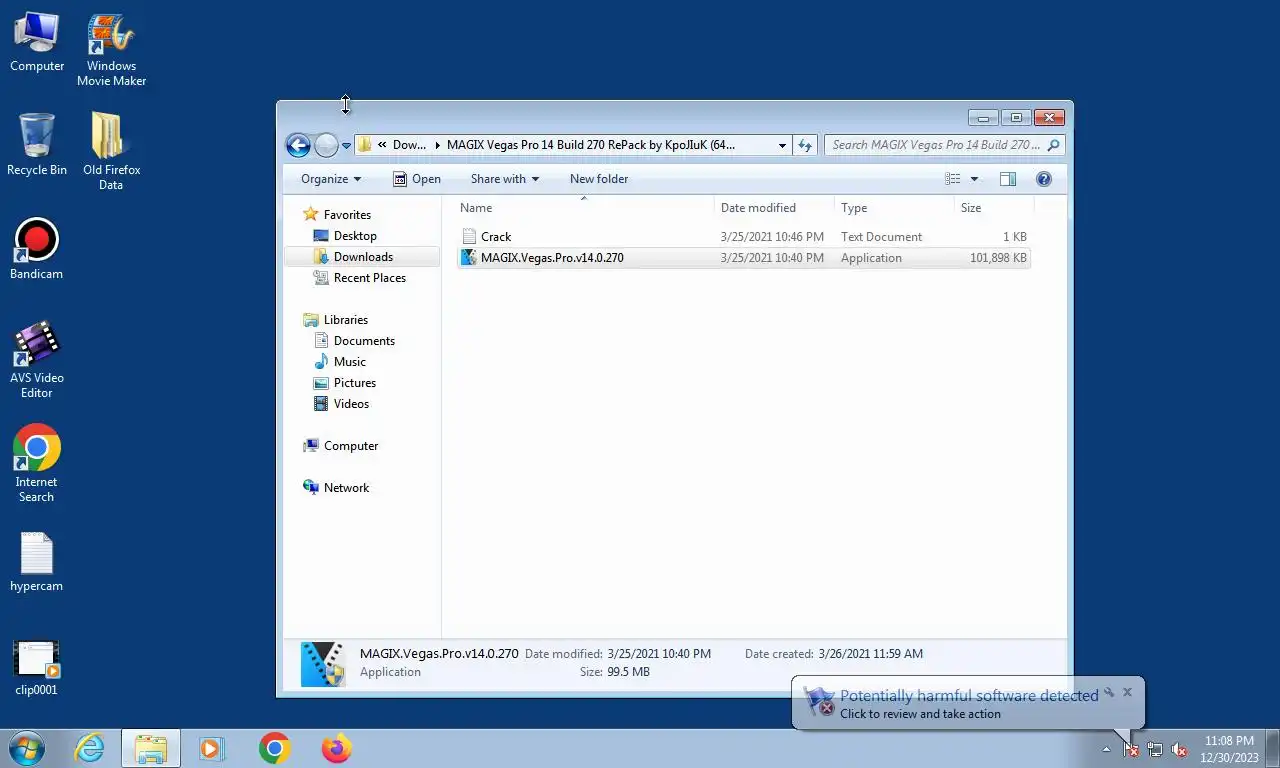Change your view icon button
This screenshot has height=768, width=1280.
[x=953, y=179]
